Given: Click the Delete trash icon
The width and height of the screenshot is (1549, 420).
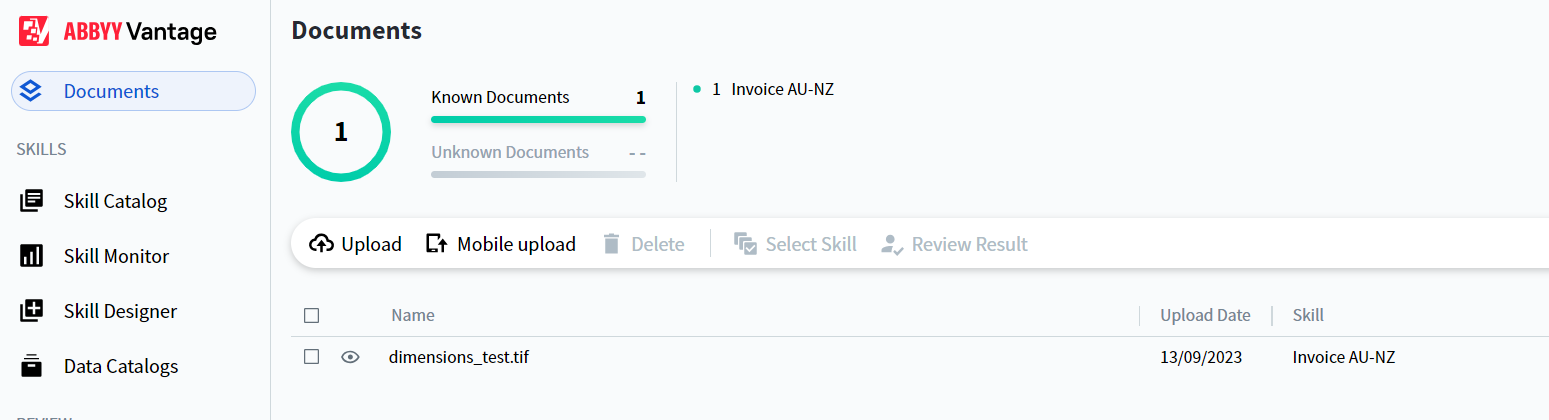Looking at the screenshot, I should point(612,244).
